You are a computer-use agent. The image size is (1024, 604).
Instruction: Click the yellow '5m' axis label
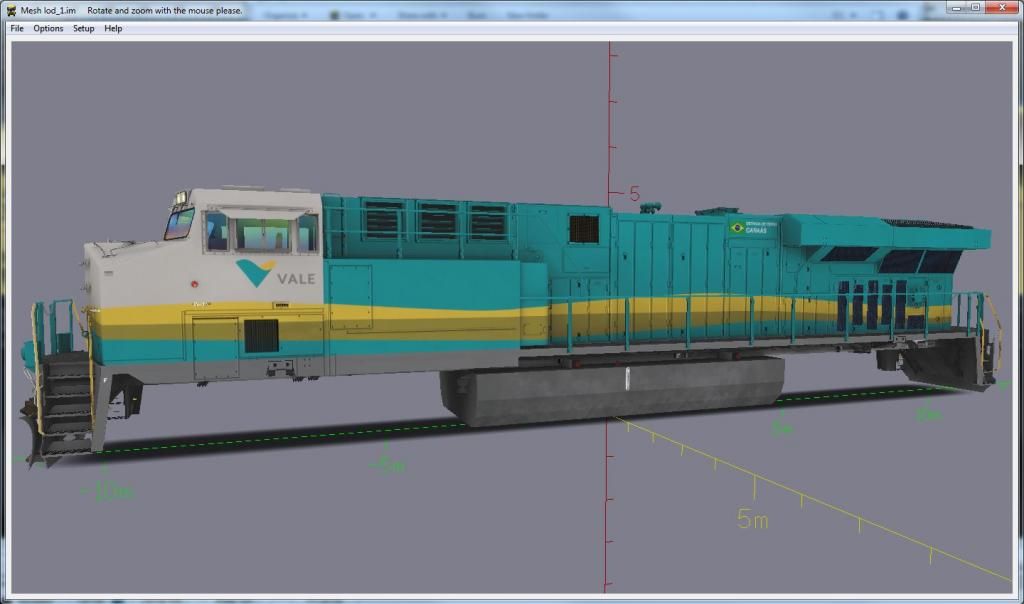pyautogui.click(x=753, y=519)
